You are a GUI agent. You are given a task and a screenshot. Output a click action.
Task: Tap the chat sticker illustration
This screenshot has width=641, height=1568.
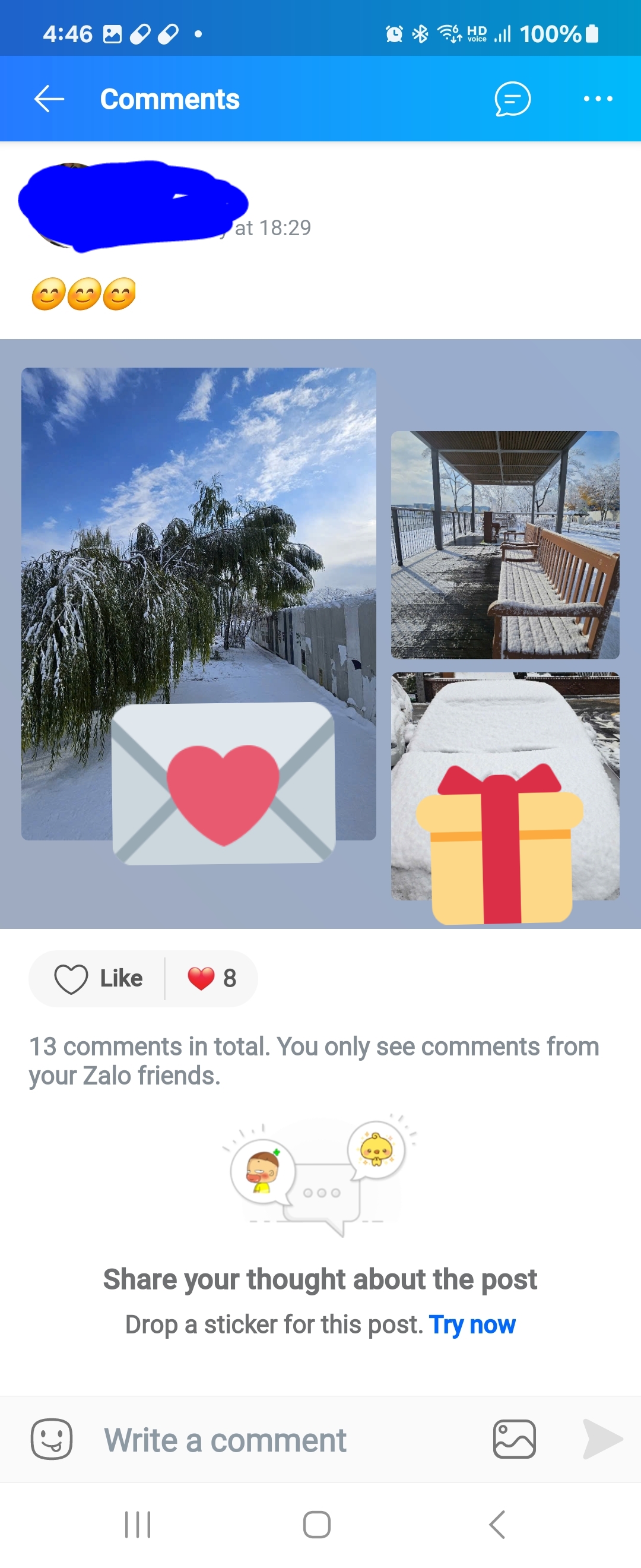click(319, 1173)
